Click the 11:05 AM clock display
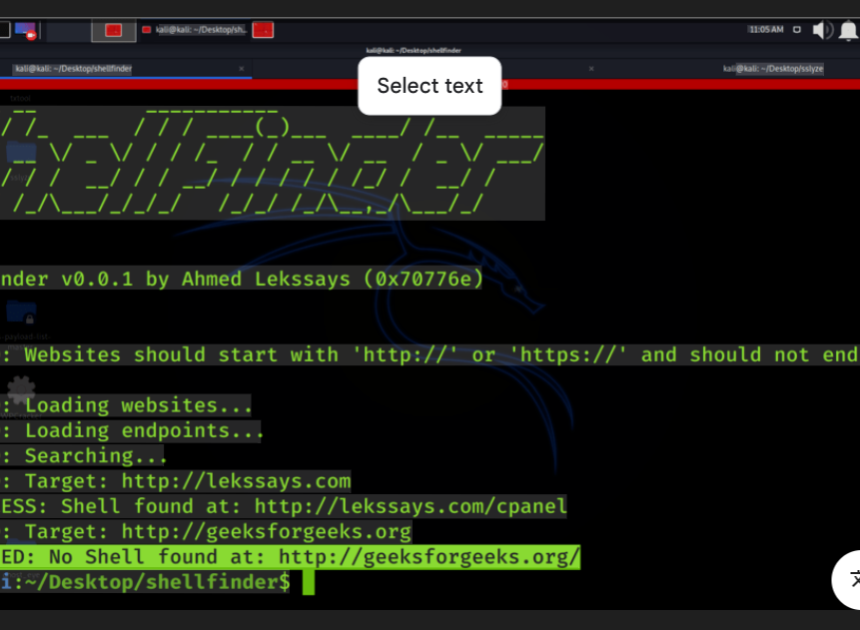Image resolution: width=860 pixels, height=630 pixels. [766, 29]
